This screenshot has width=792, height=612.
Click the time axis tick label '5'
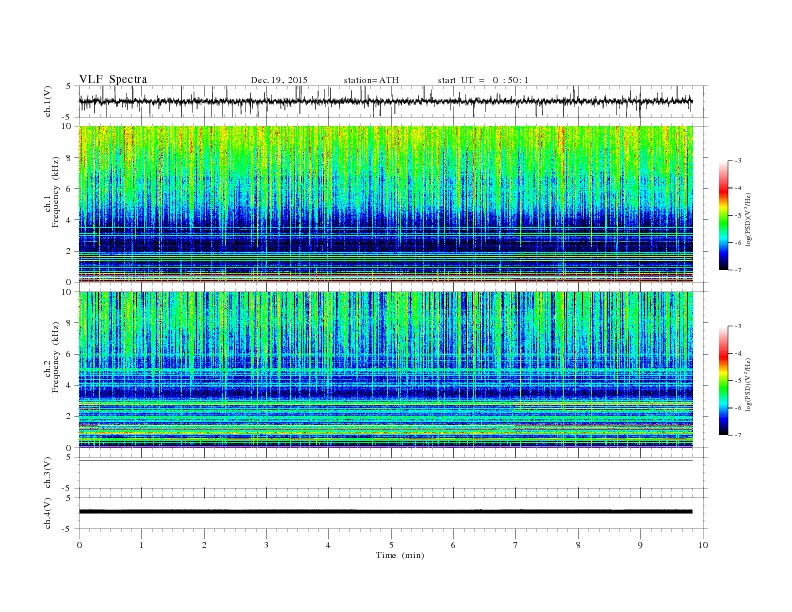click(391, 545)
